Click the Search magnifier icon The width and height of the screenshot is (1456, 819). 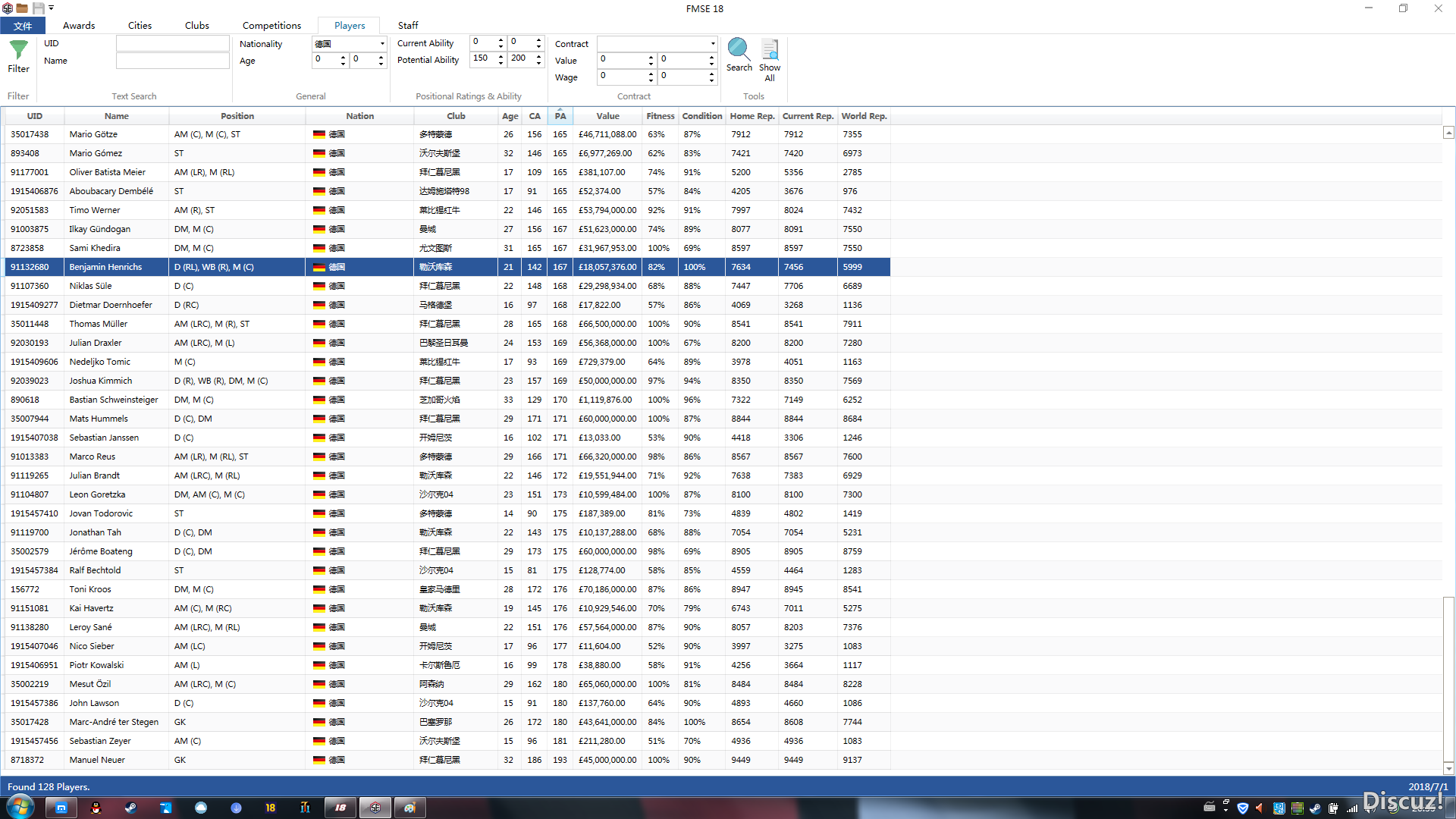(739, 49)
